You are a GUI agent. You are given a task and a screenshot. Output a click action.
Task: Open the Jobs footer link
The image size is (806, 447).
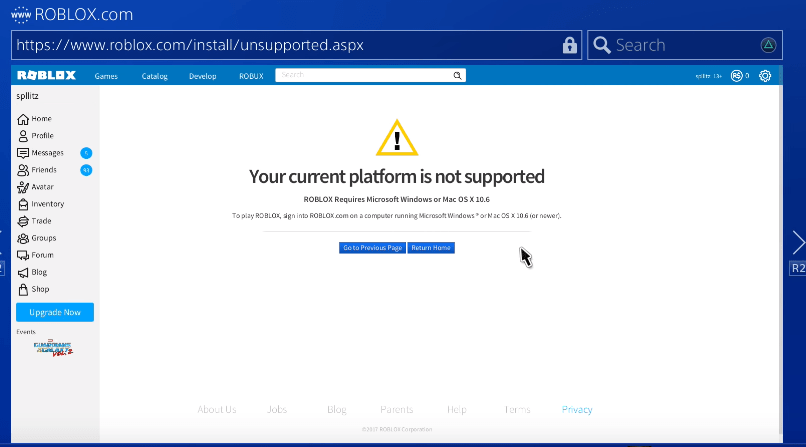[x=277, y=409]
